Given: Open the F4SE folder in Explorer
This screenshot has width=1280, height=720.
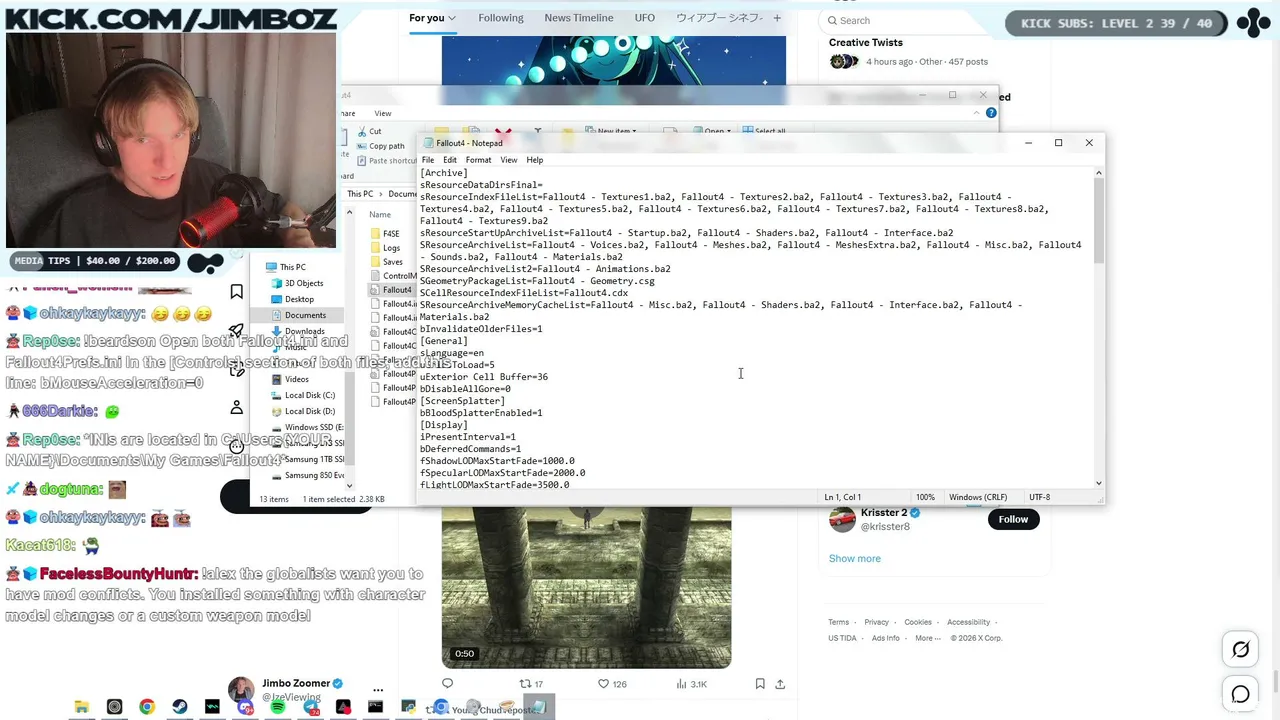Looking at the screenshot, I should tap(385, 234).
